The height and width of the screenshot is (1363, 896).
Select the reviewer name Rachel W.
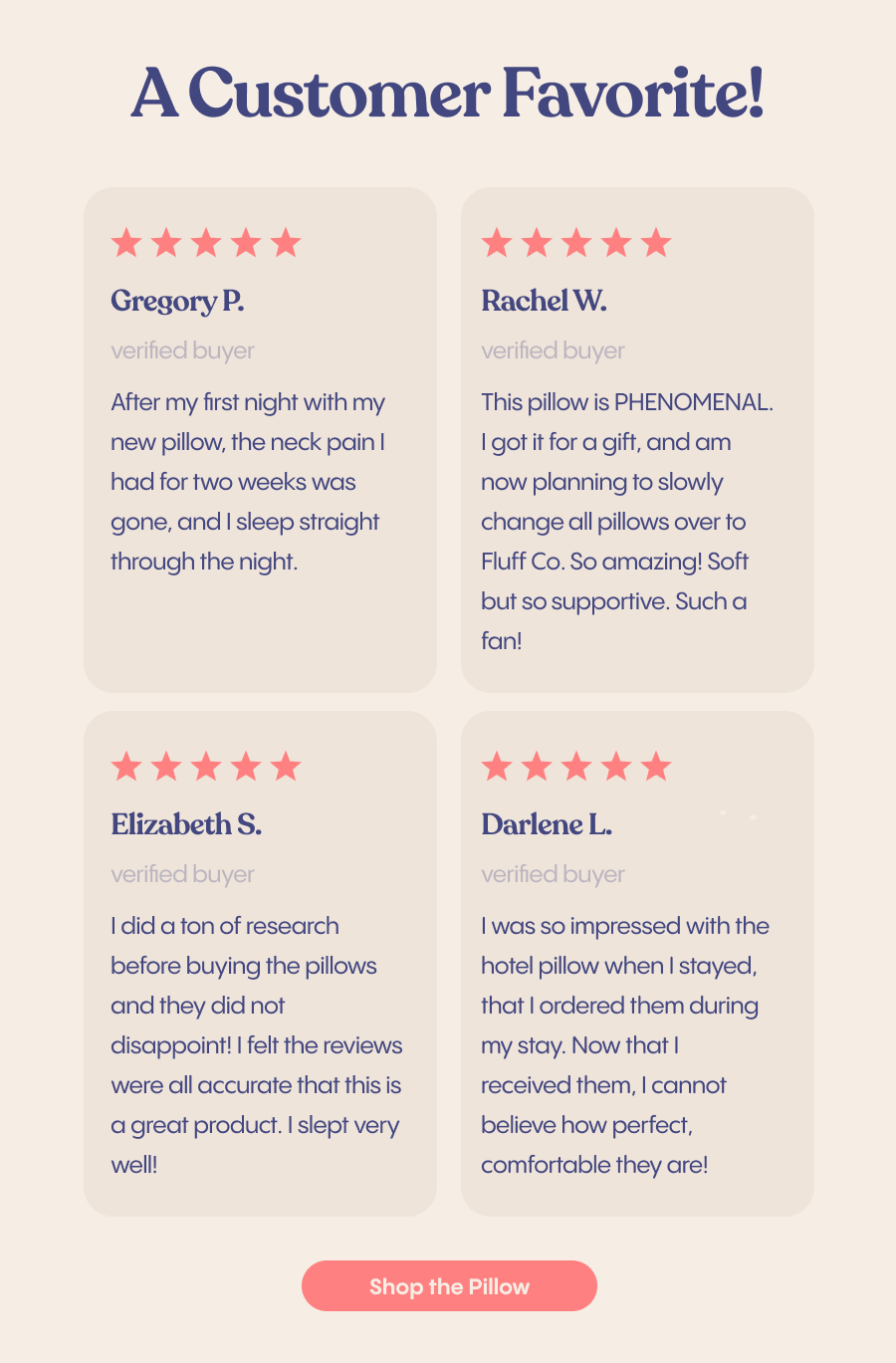[x=544, y=301]
